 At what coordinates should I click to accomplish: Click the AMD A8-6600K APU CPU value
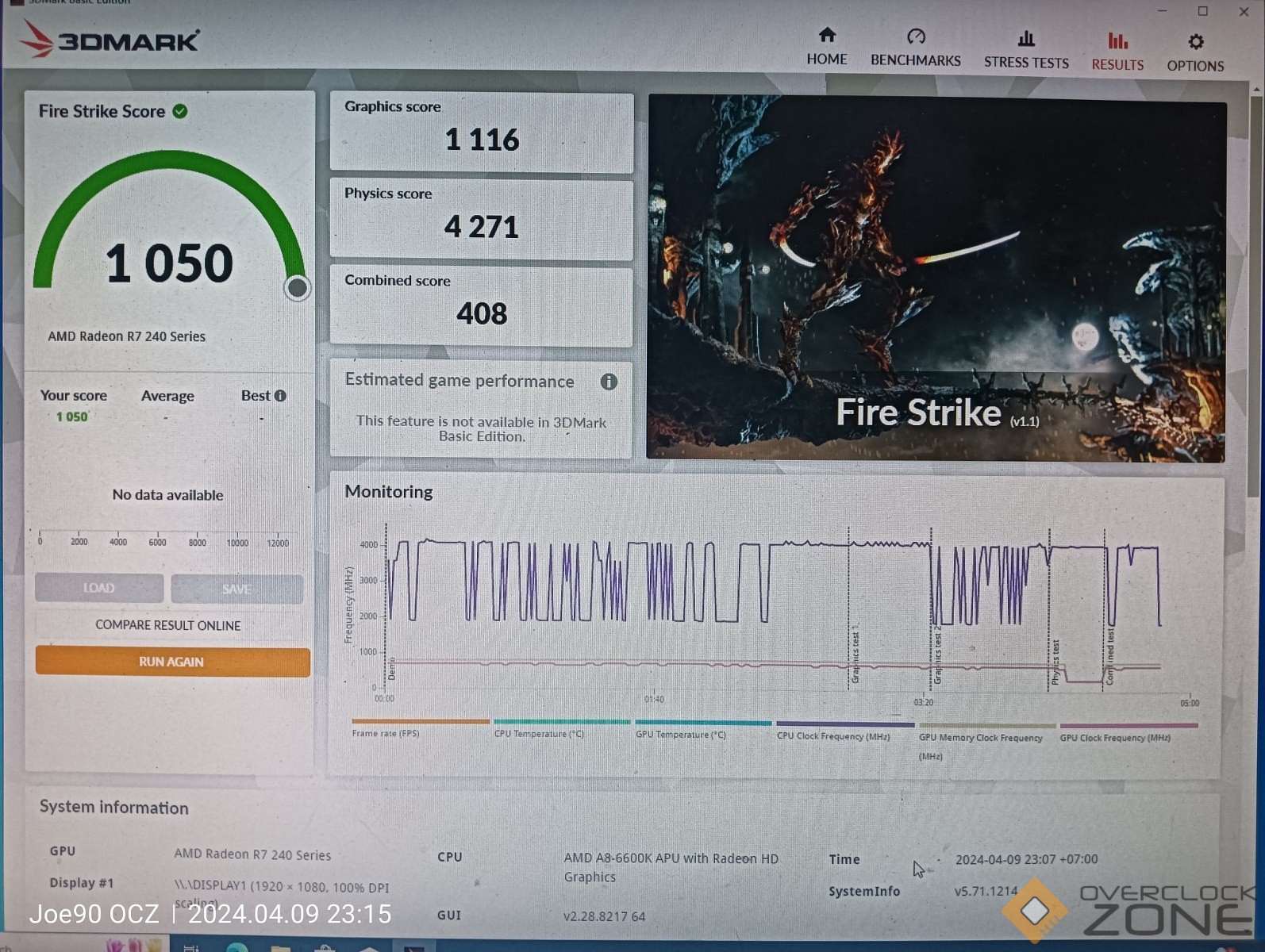[x=671, y=867]
